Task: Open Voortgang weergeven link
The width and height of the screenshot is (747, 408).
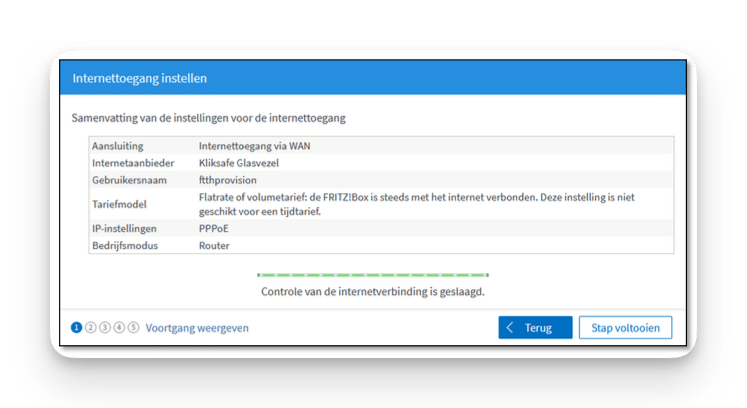Action: (197, 328)
